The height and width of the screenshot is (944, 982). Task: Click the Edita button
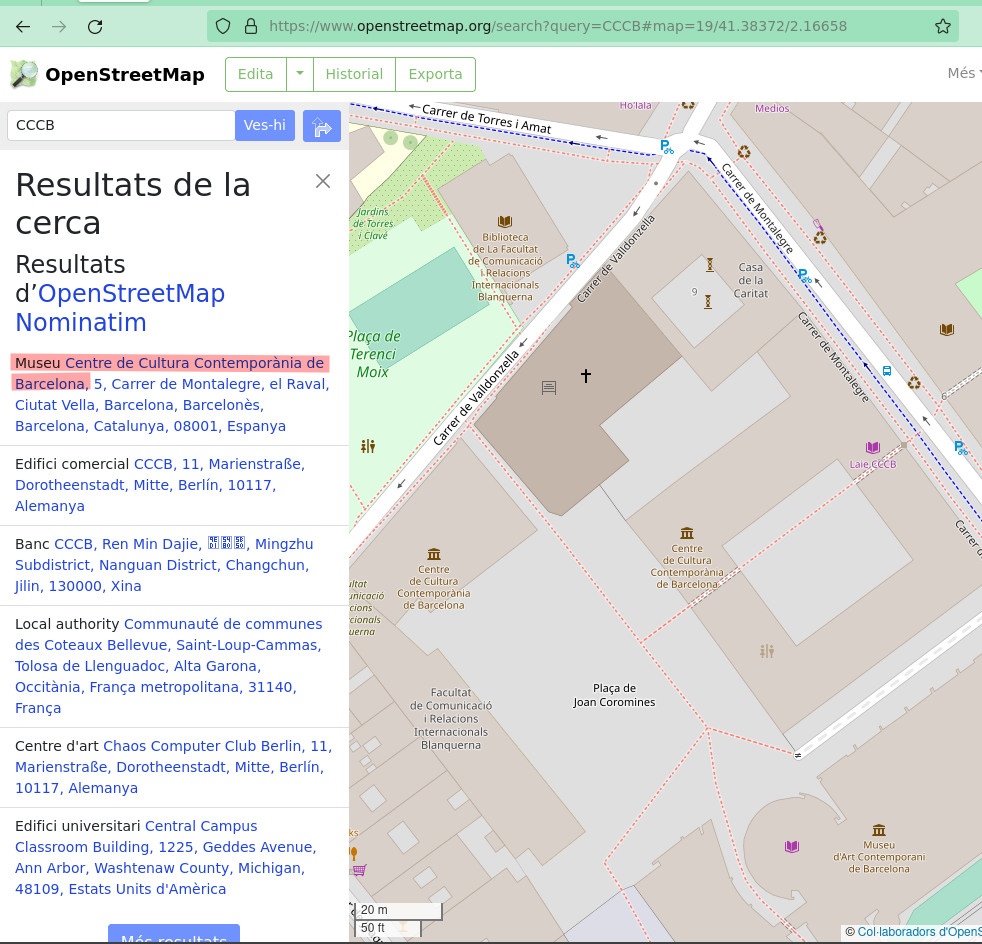coord(256,74)
